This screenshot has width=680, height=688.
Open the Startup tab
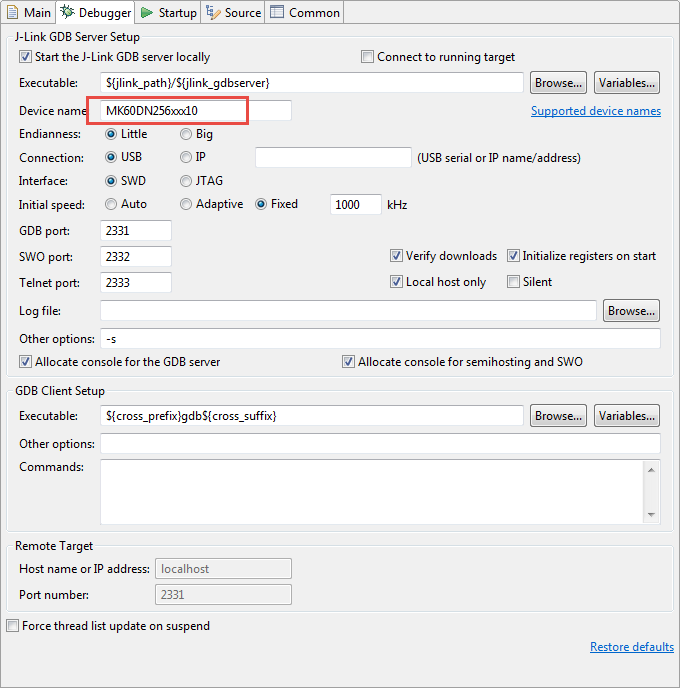(x=168, y=13)
